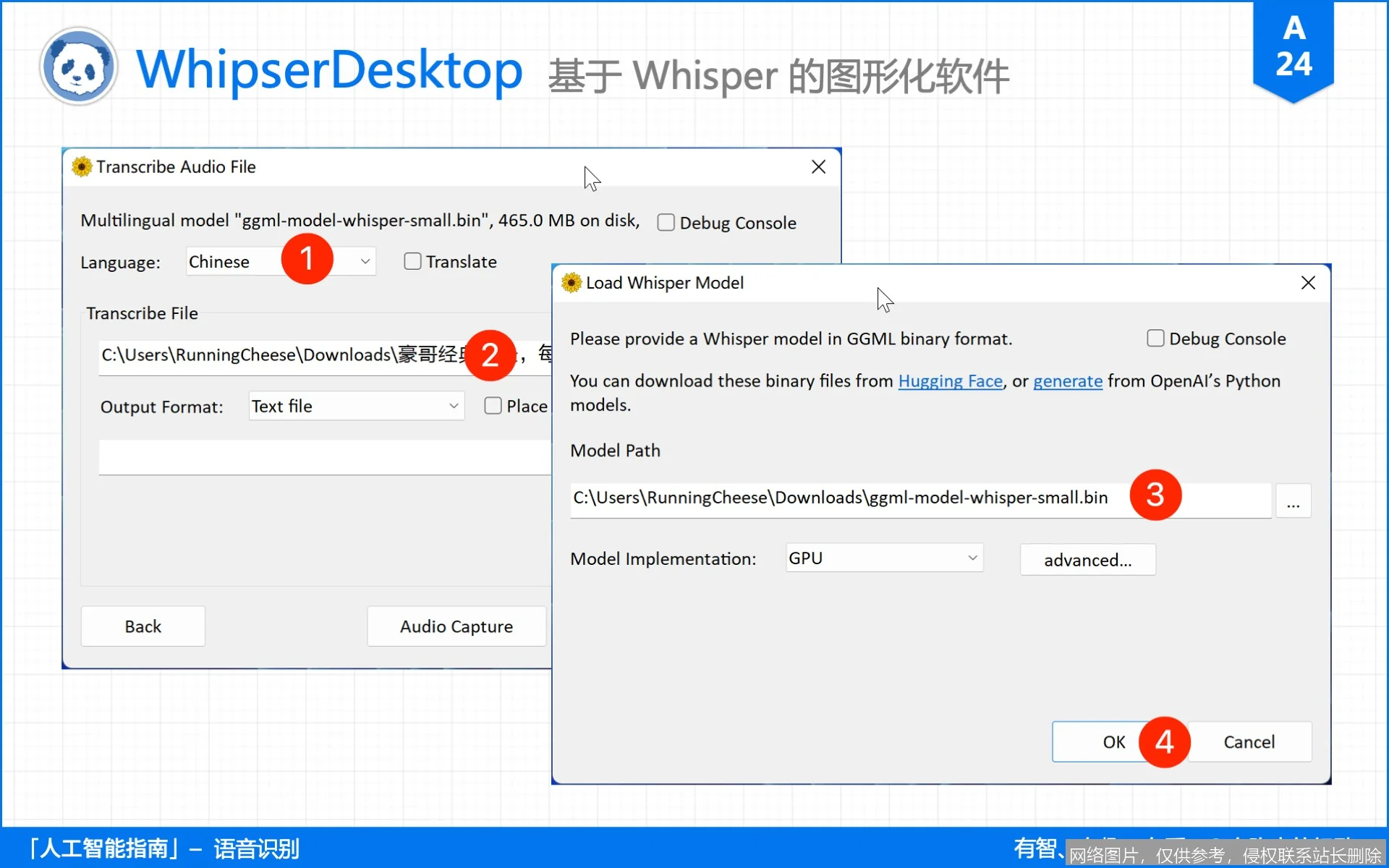Click the WhisperDesktop panda logo
The height and width of the screenshot is (868, 1389).
click(x=78, y=67)
